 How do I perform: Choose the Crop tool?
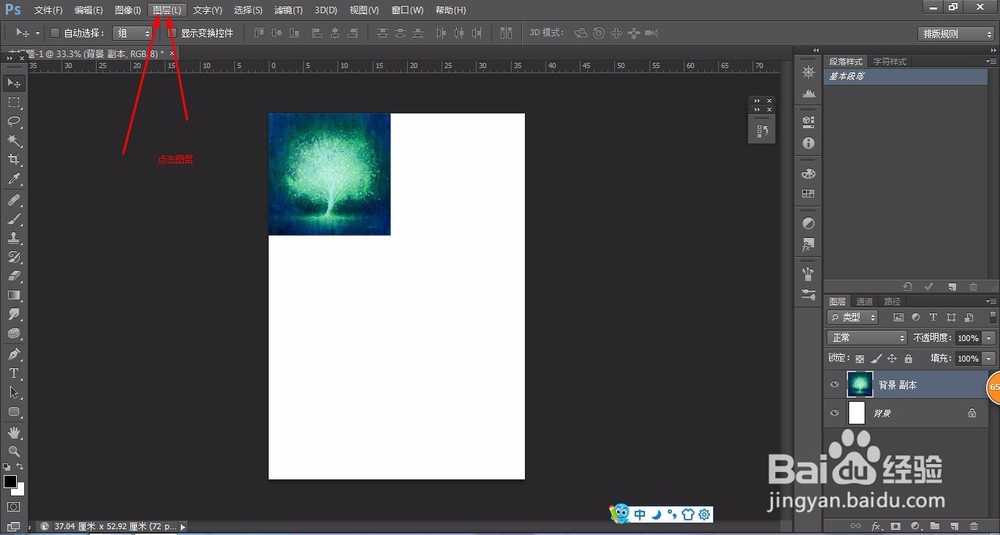14,159
